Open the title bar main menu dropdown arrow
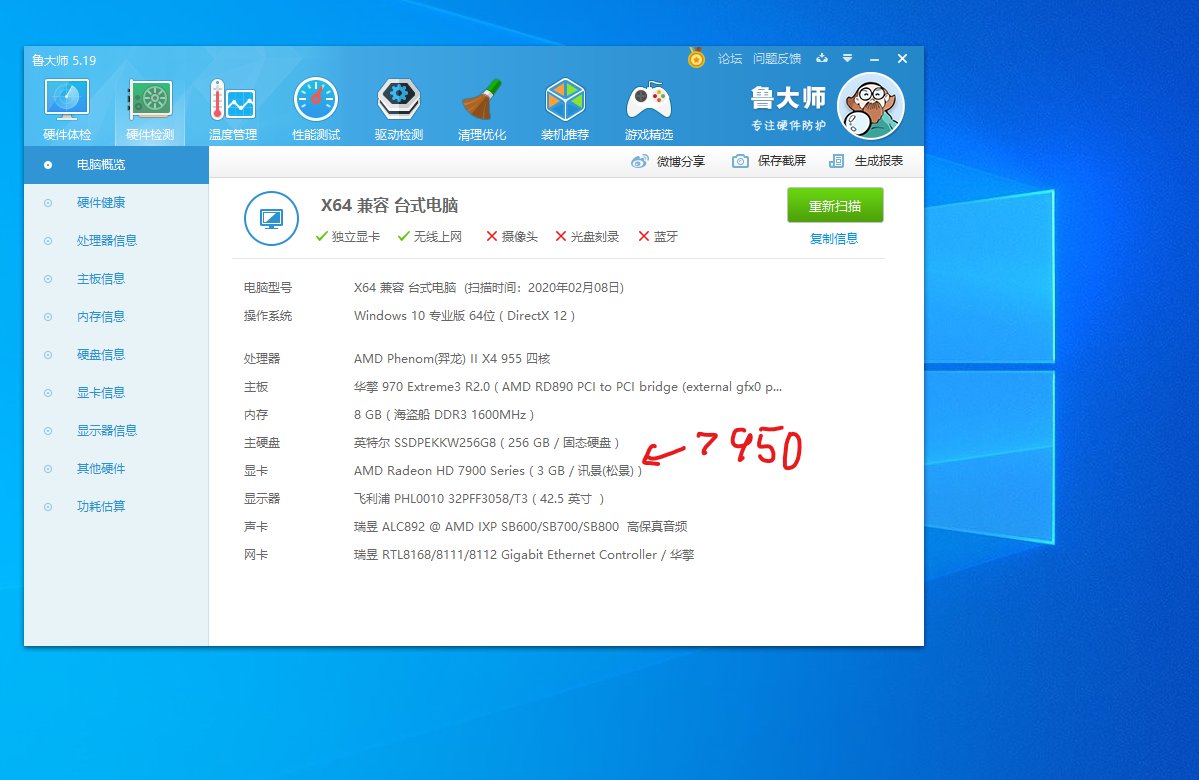 point(847,58)
